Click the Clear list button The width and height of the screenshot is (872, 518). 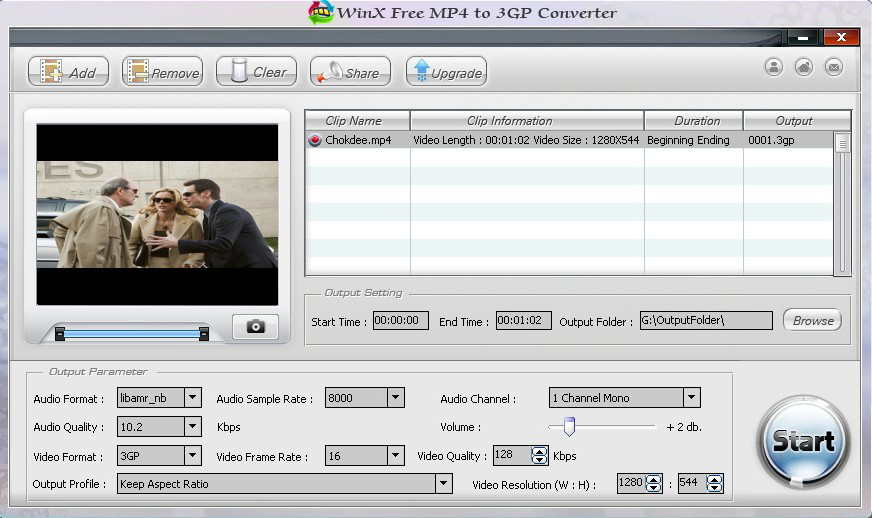click(256, 72)
